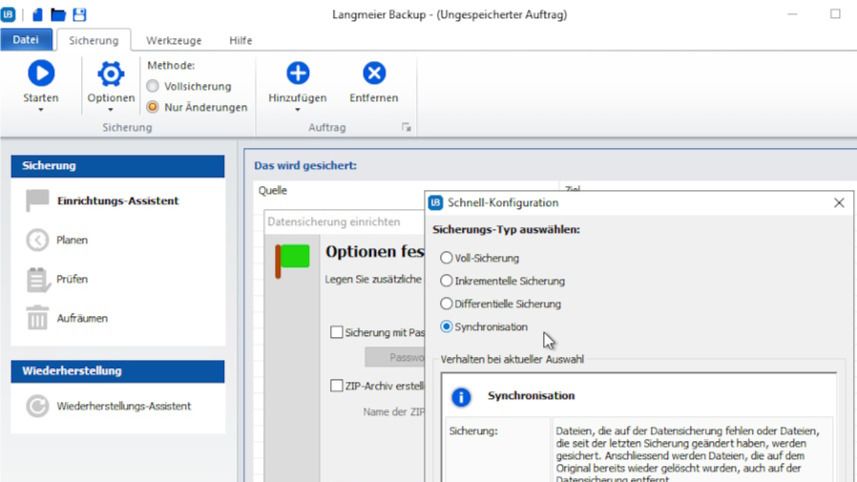Click the new job icon in title bar
857x482 pixels.
(x=37, y=14)
